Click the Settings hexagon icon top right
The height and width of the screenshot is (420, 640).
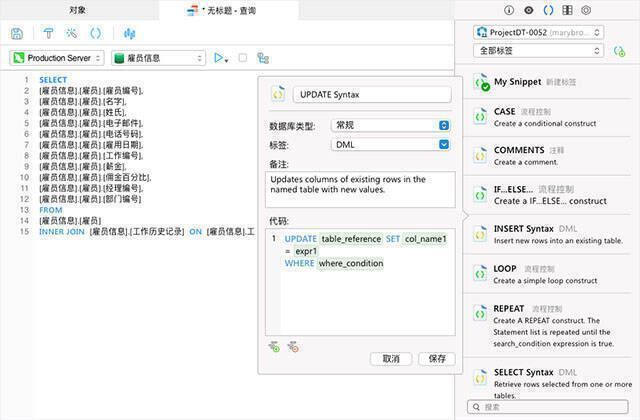pos(587,10)
